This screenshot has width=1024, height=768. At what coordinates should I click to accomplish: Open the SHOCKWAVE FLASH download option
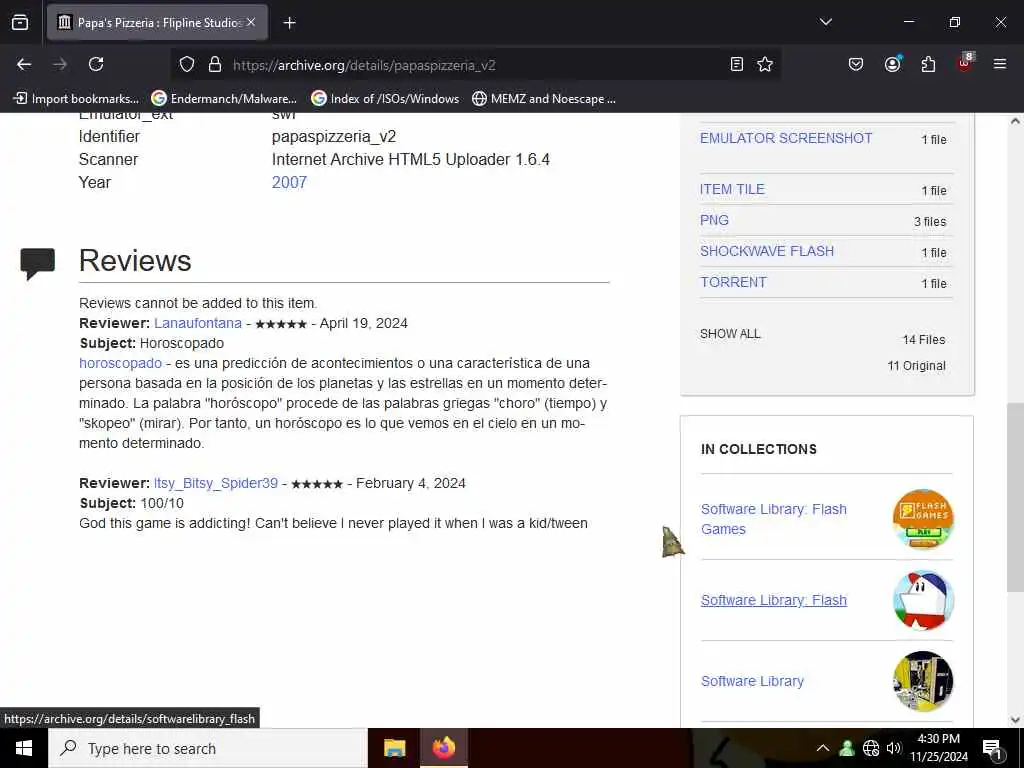pos(767,251)
